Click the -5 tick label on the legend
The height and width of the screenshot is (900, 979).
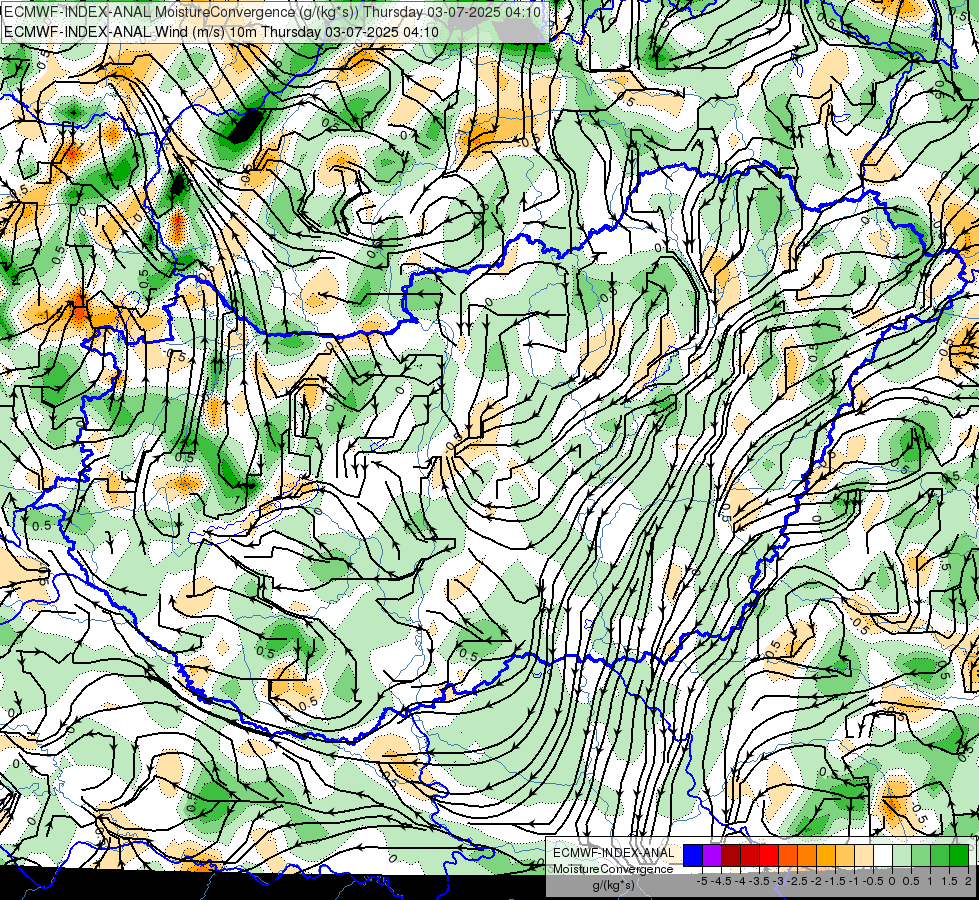[702, 881]
